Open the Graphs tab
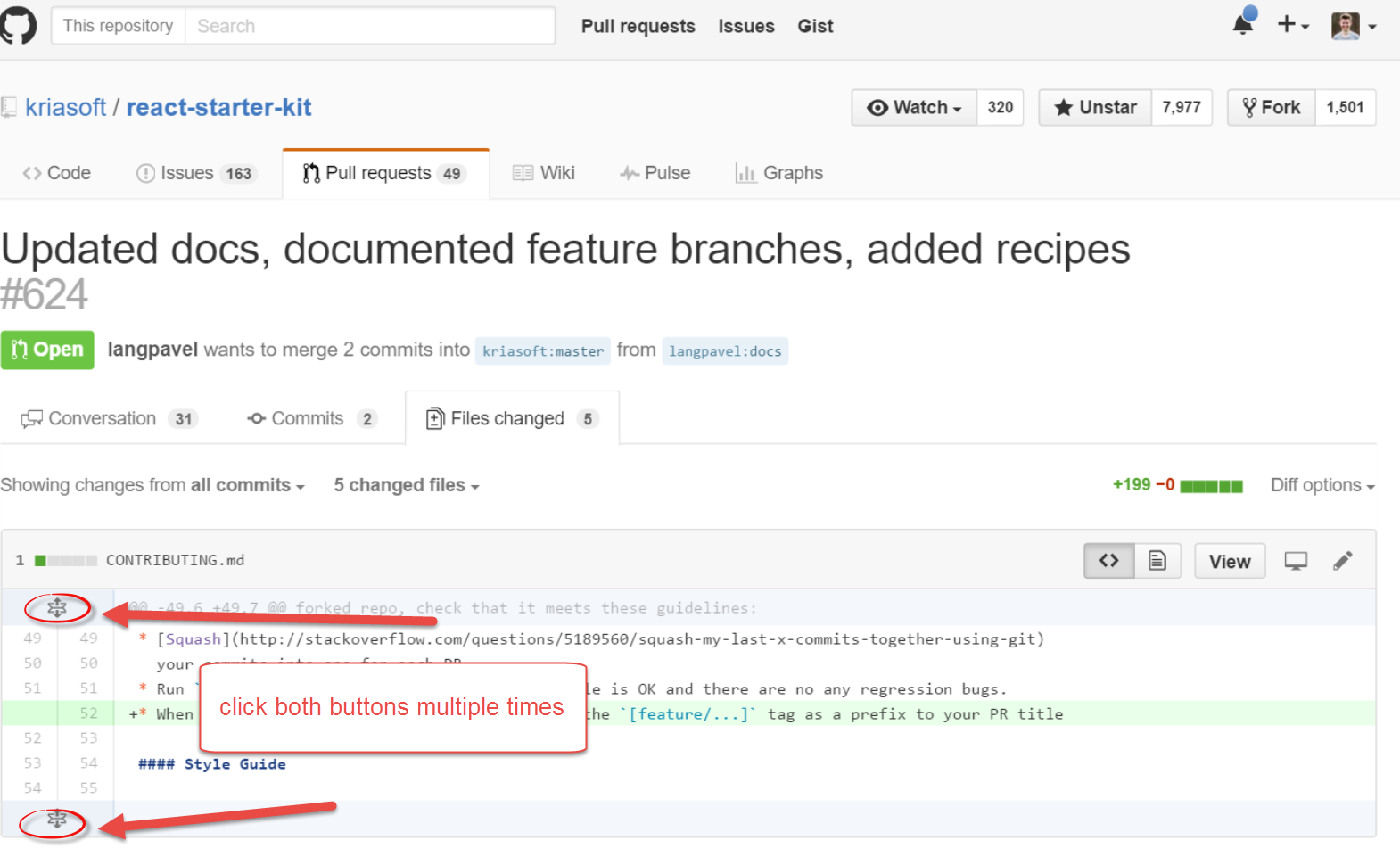This screenshot has height=865, width=1400. [x=778, y=173]
